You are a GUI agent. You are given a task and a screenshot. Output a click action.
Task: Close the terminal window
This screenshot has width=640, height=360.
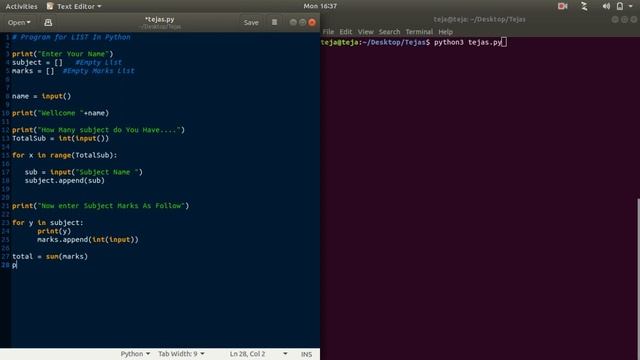point(633,20)
